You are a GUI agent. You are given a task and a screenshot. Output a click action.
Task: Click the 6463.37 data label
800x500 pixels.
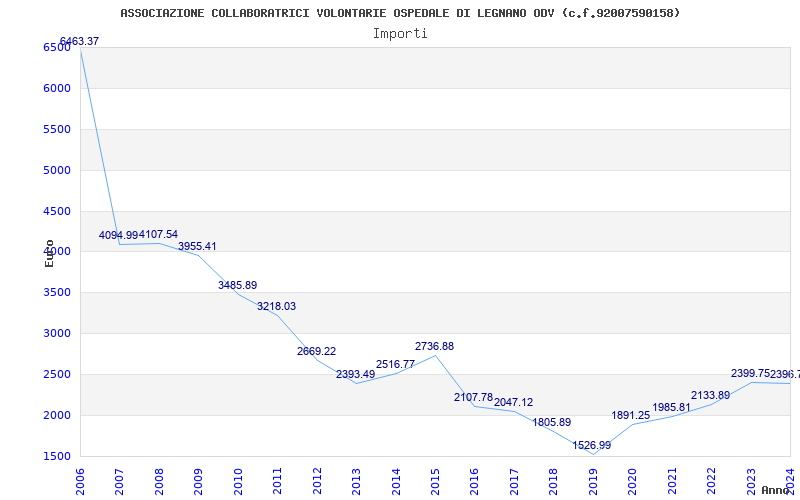[x=79, y=41]
